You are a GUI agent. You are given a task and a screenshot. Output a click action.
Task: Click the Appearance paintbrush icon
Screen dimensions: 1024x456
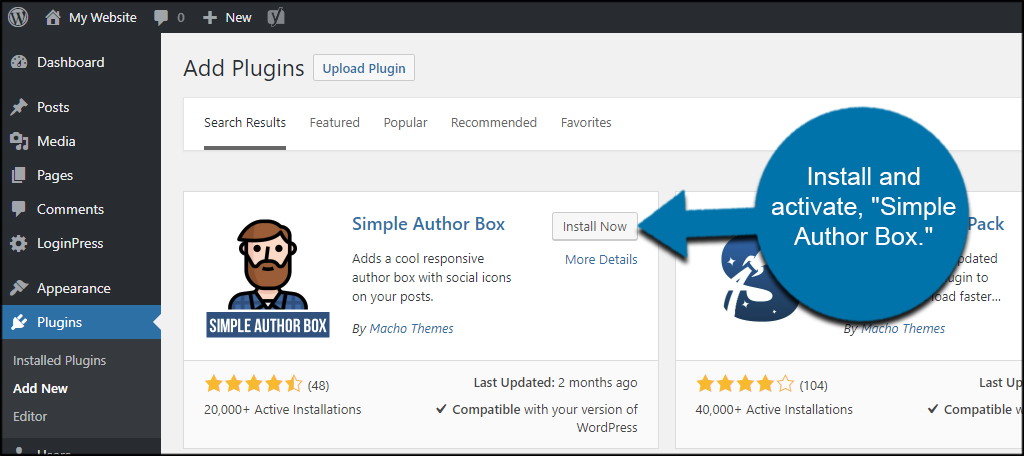coord(19,288)
